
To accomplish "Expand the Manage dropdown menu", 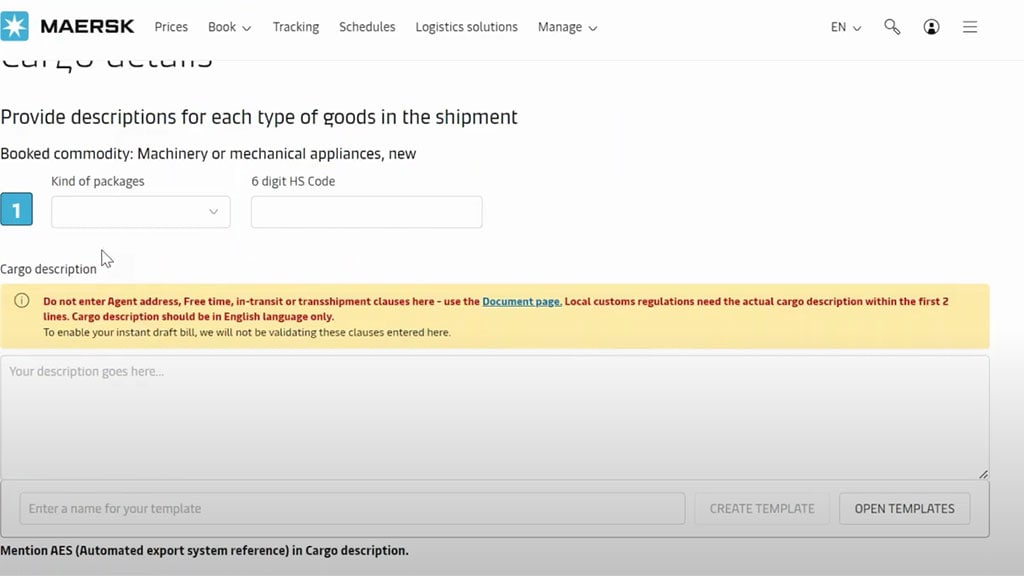I will tap(567, 27).
